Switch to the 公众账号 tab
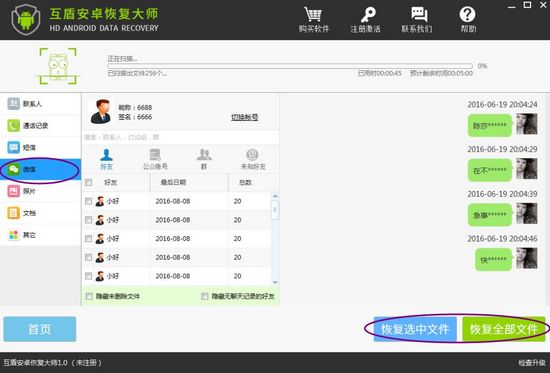This screenshot has height=373, width=550. coord(155,159)
